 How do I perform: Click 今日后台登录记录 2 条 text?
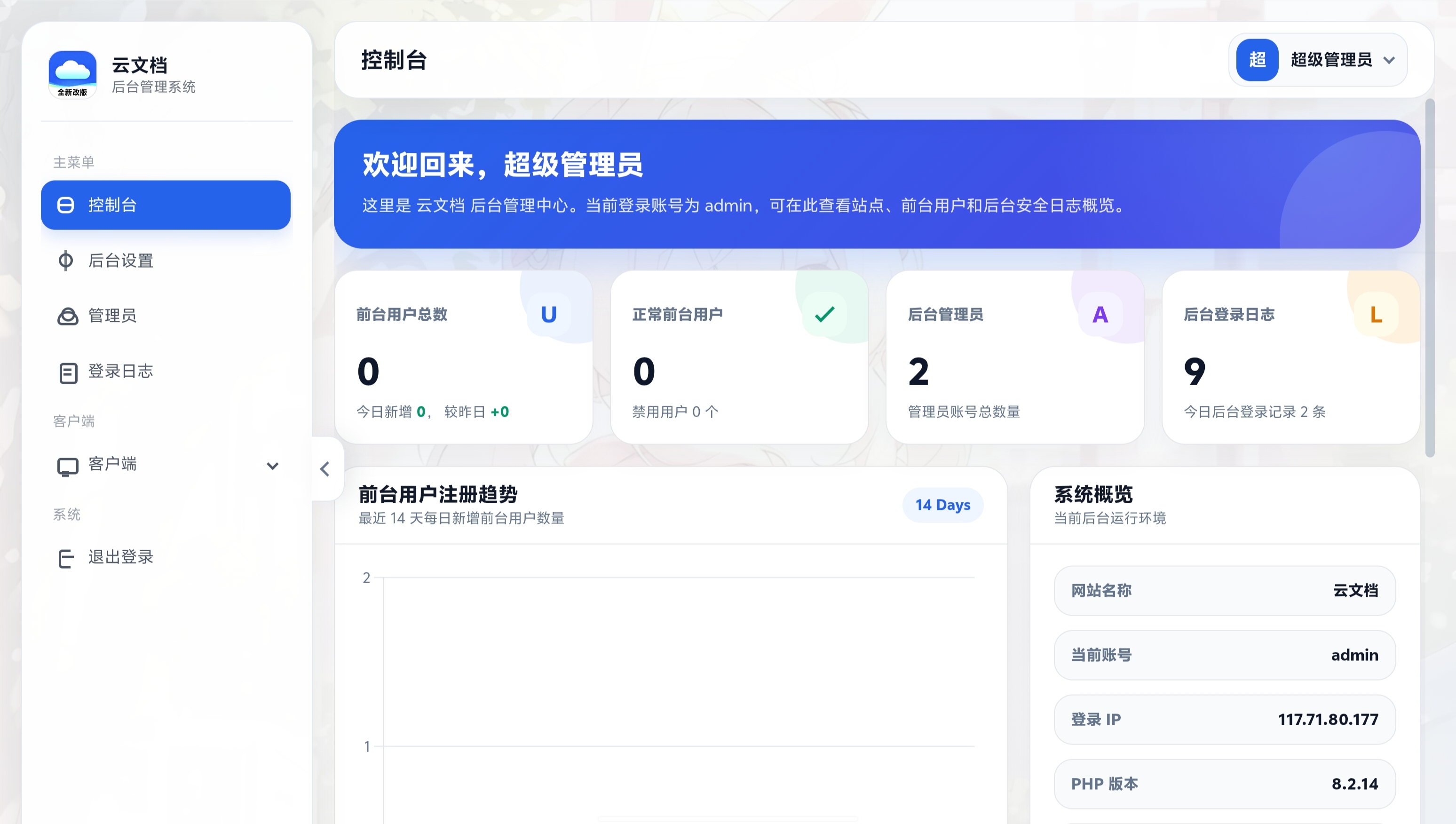tap(1255, 412)
